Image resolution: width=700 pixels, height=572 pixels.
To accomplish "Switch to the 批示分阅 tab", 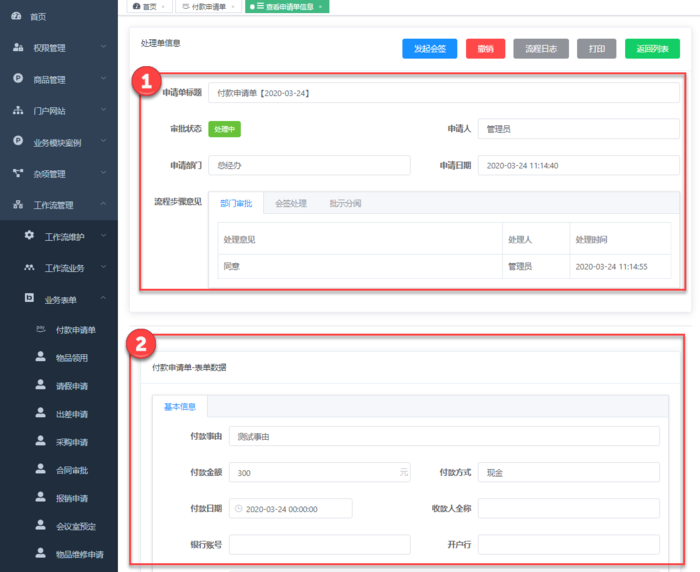I will click(x=345, y=203).
